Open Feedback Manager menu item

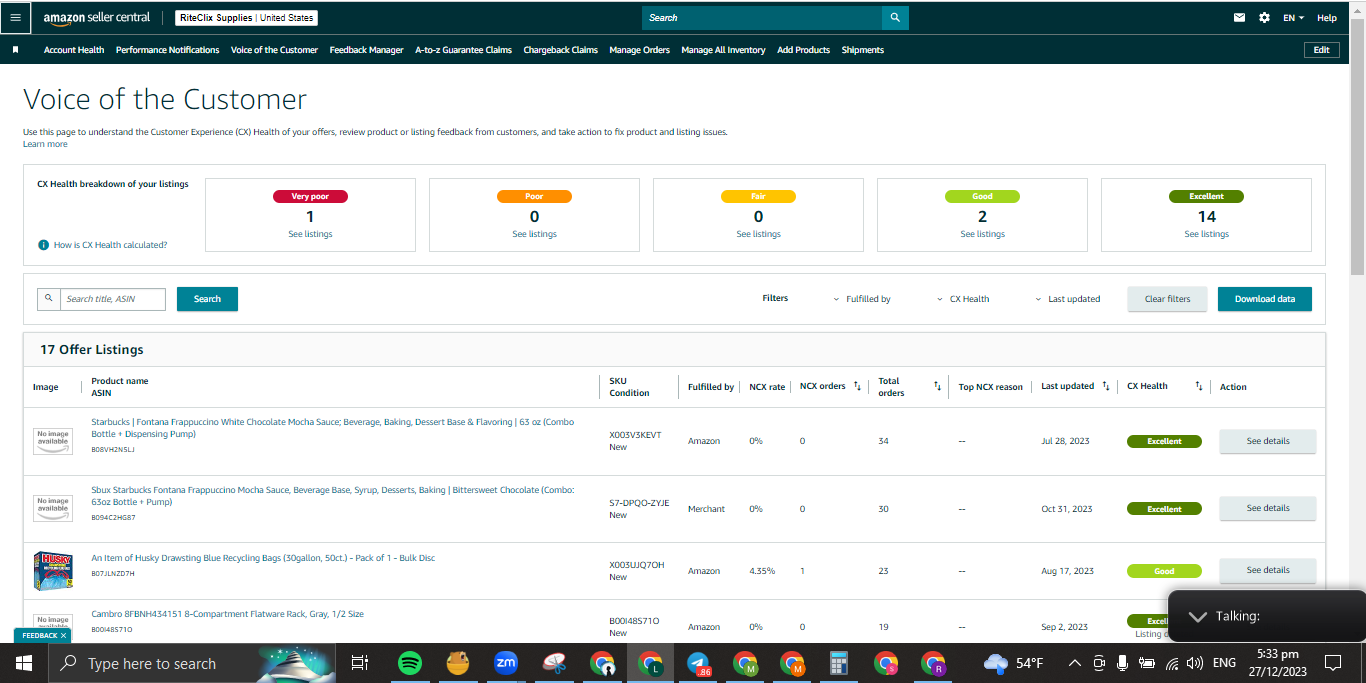point(367,50)
